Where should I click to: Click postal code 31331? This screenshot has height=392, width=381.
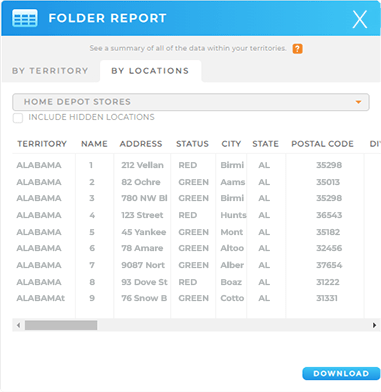coord(327,298)
